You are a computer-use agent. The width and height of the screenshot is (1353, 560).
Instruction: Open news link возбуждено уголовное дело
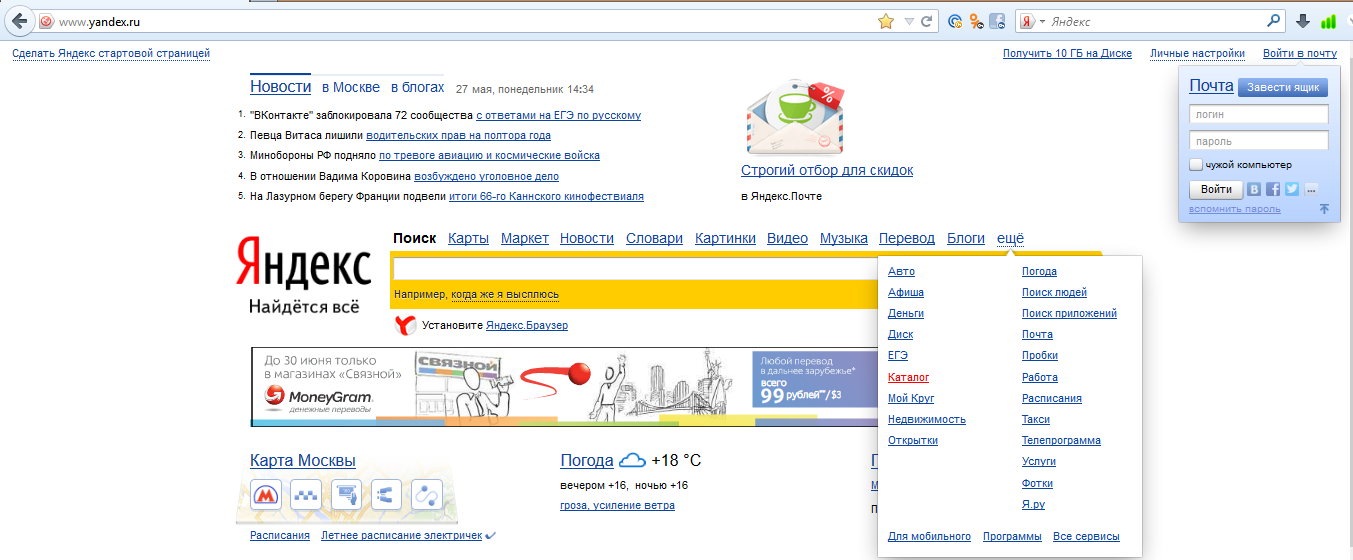[486, 176]
